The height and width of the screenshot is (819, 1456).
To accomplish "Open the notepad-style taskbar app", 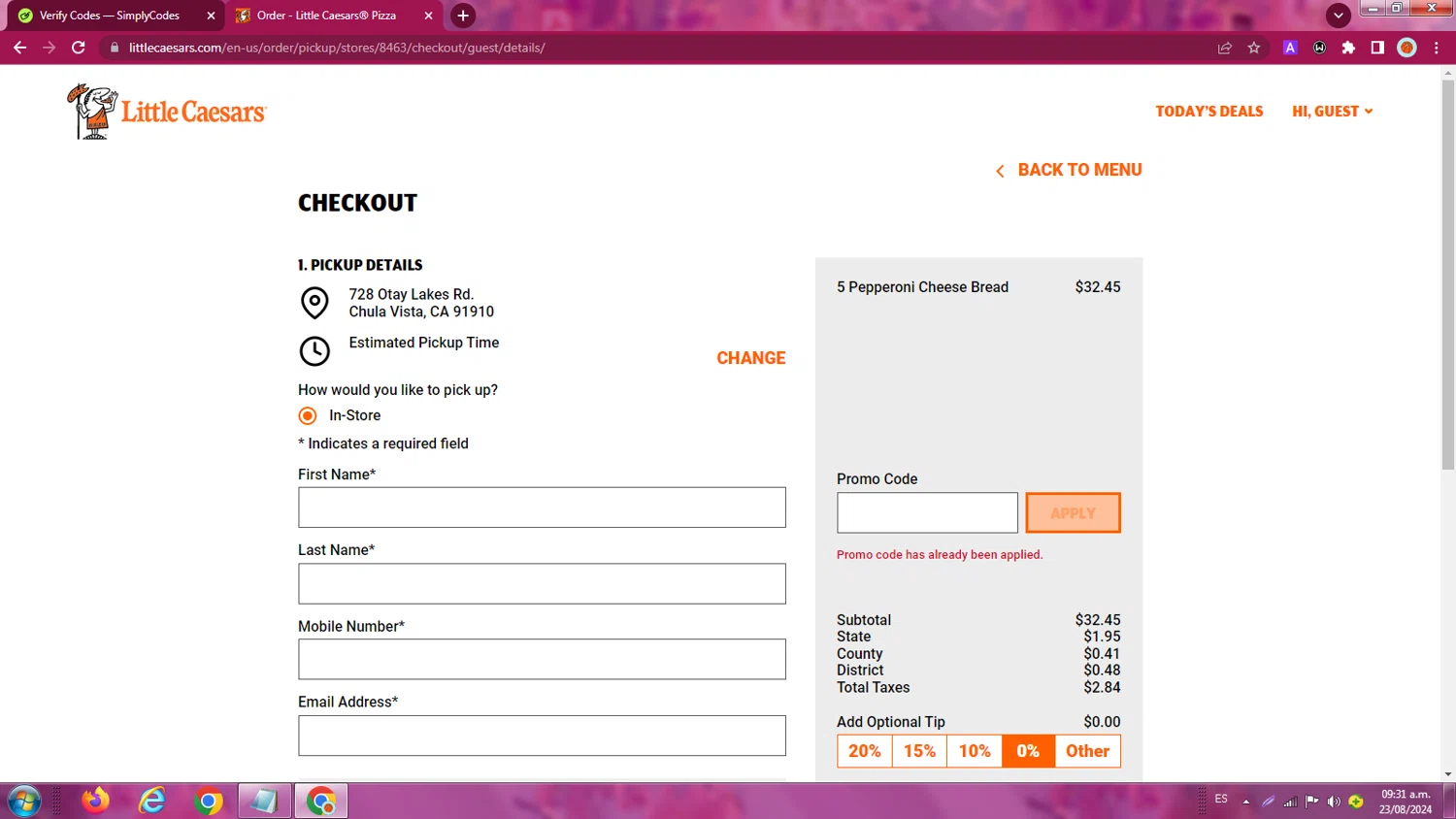I will (264, 802).
